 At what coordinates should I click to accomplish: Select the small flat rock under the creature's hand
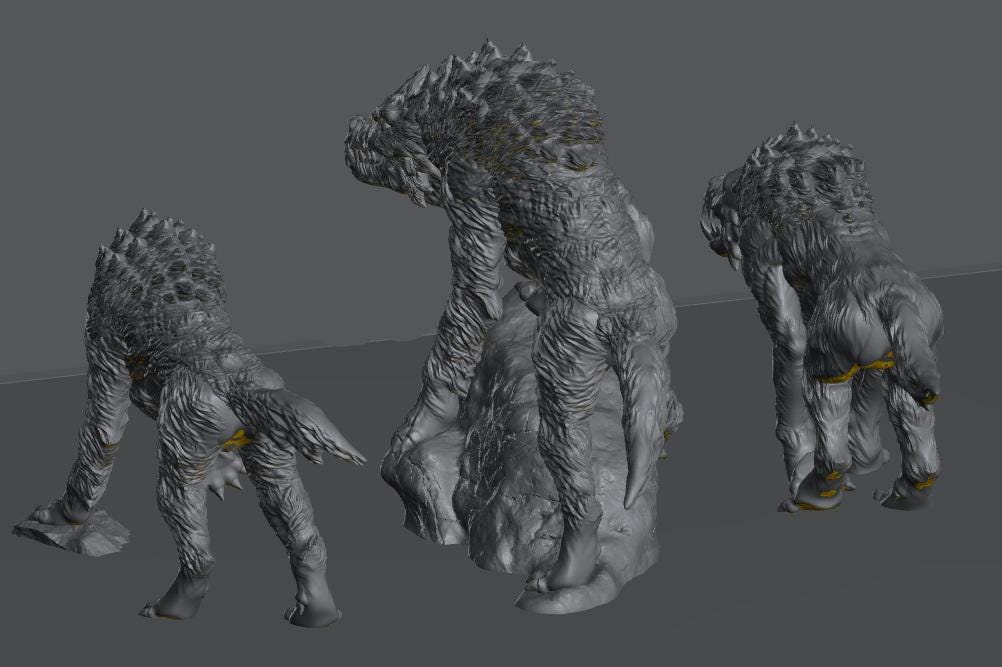click(72, 532)
